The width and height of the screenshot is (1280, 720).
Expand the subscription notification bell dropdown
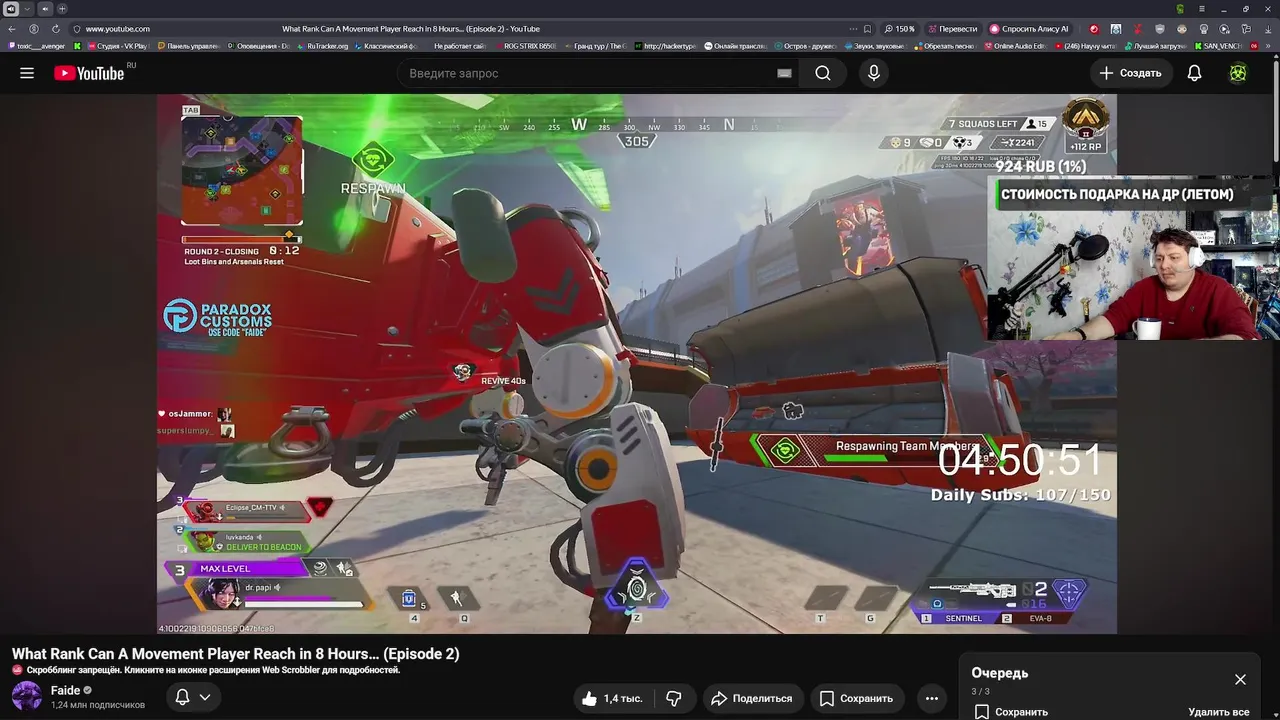(x=193, y=697)
